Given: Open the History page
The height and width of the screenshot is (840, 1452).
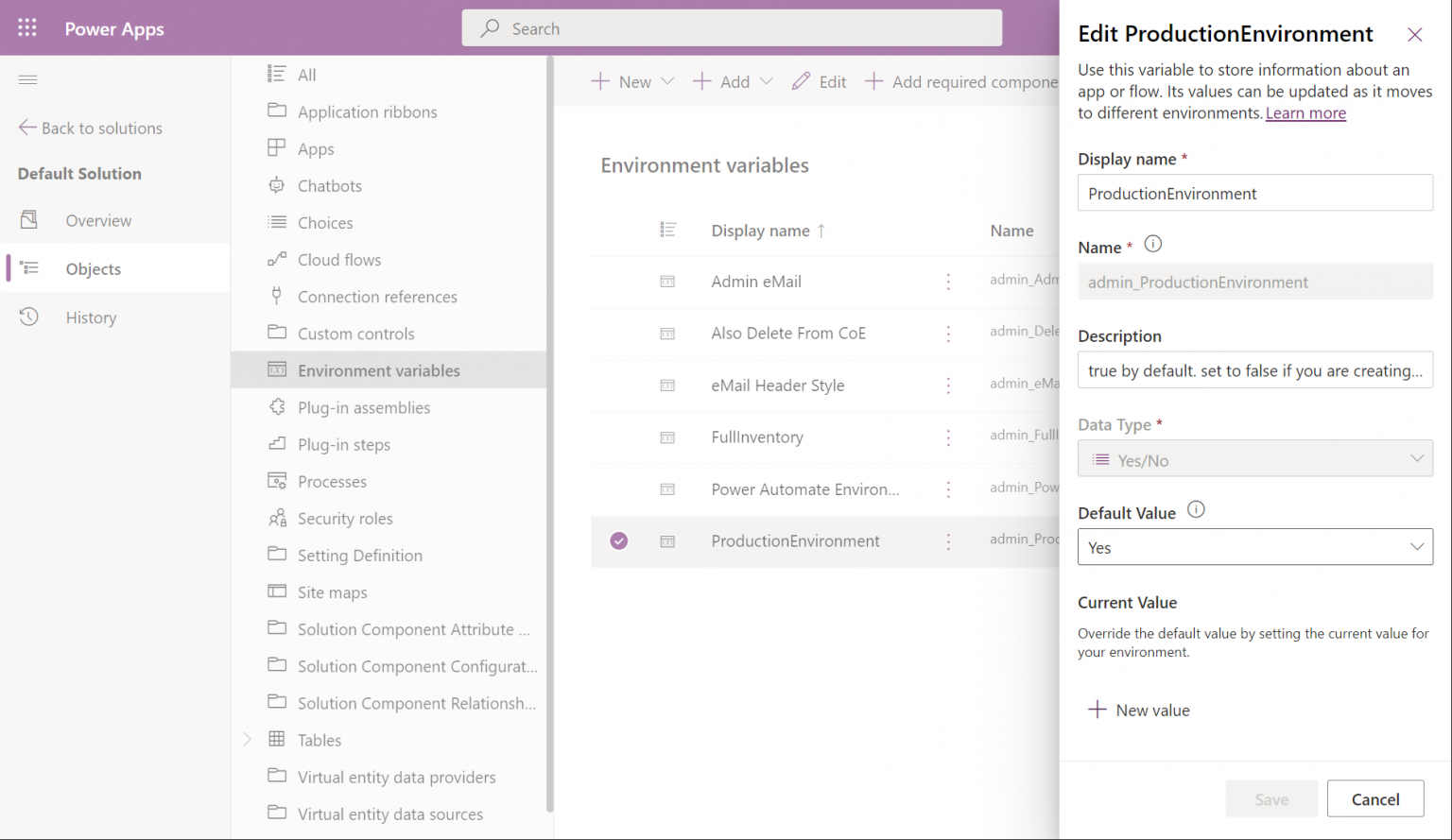Looking at the screenshot, I should pos(91,317).
